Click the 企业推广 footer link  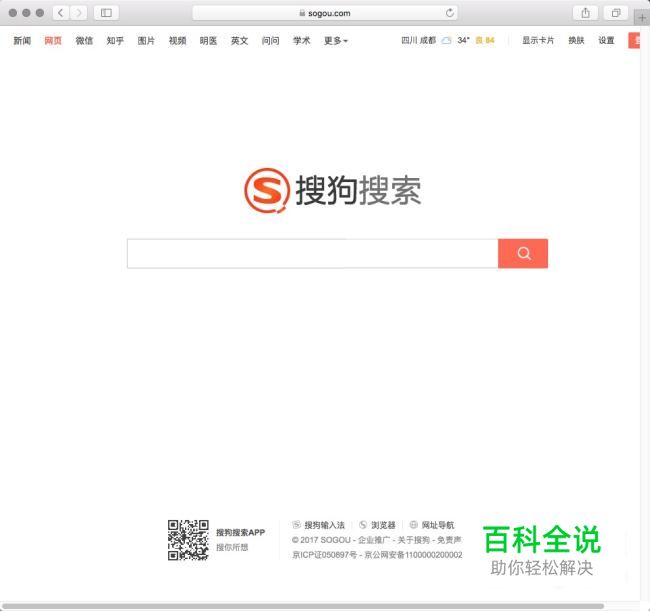coord(374,540)
